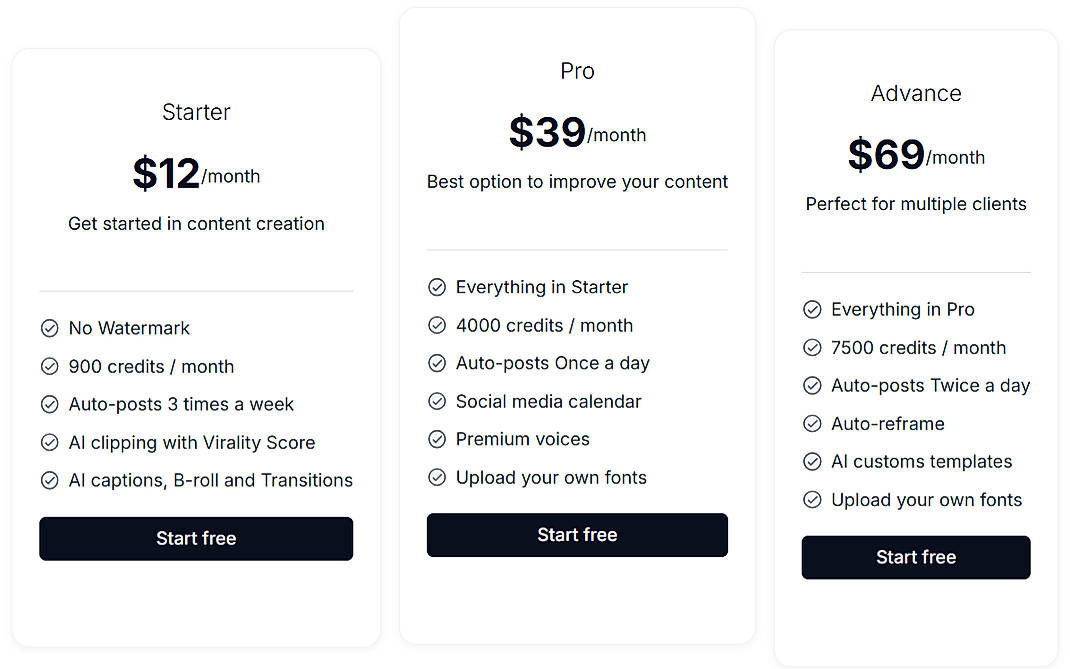This screenshot has width=1070, height=669.
Task: Click the checkmark icon beside Everything in Pro
Action: pyautogui.click(x=812, y=309)
